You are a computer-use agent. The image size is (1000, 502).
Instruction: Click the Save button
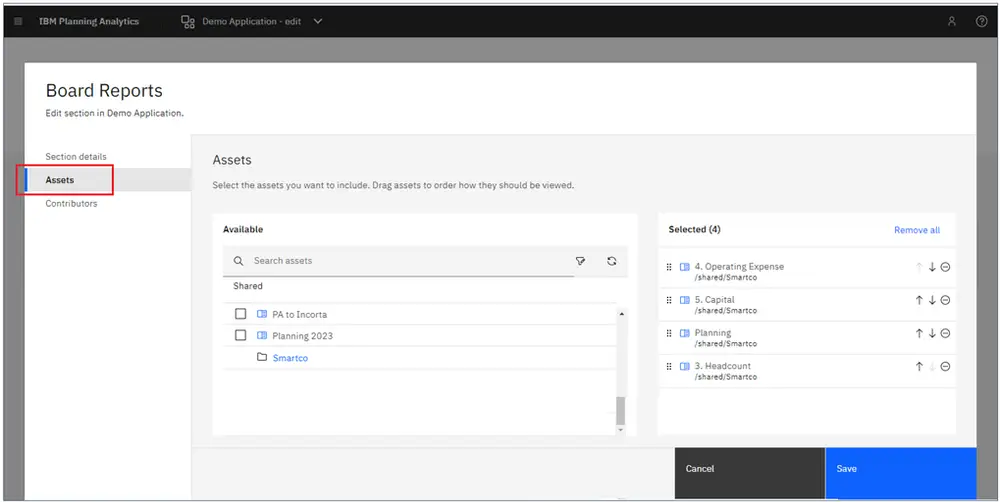(901, 473)
